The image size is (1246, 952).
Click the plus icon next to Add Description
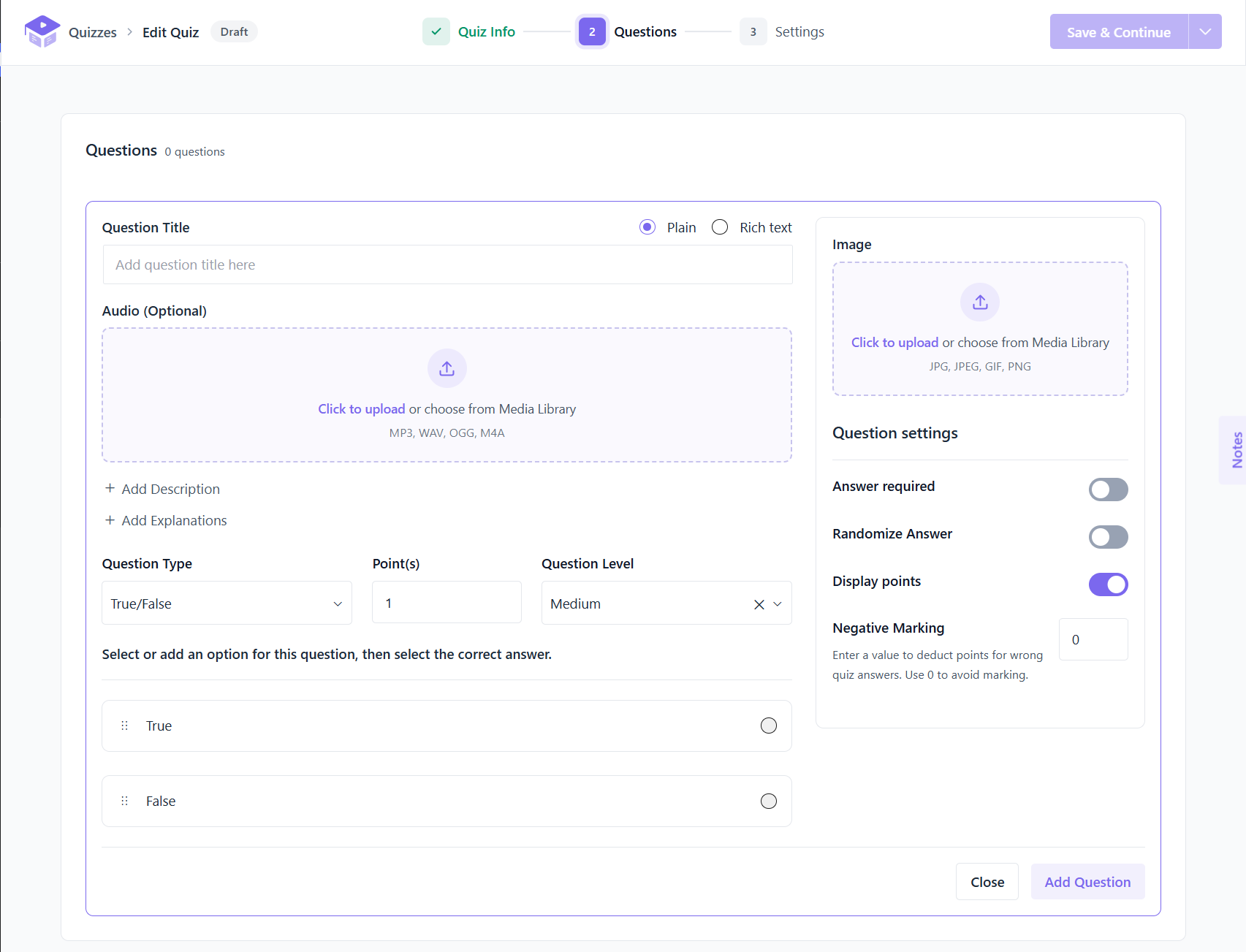[110, 488]
